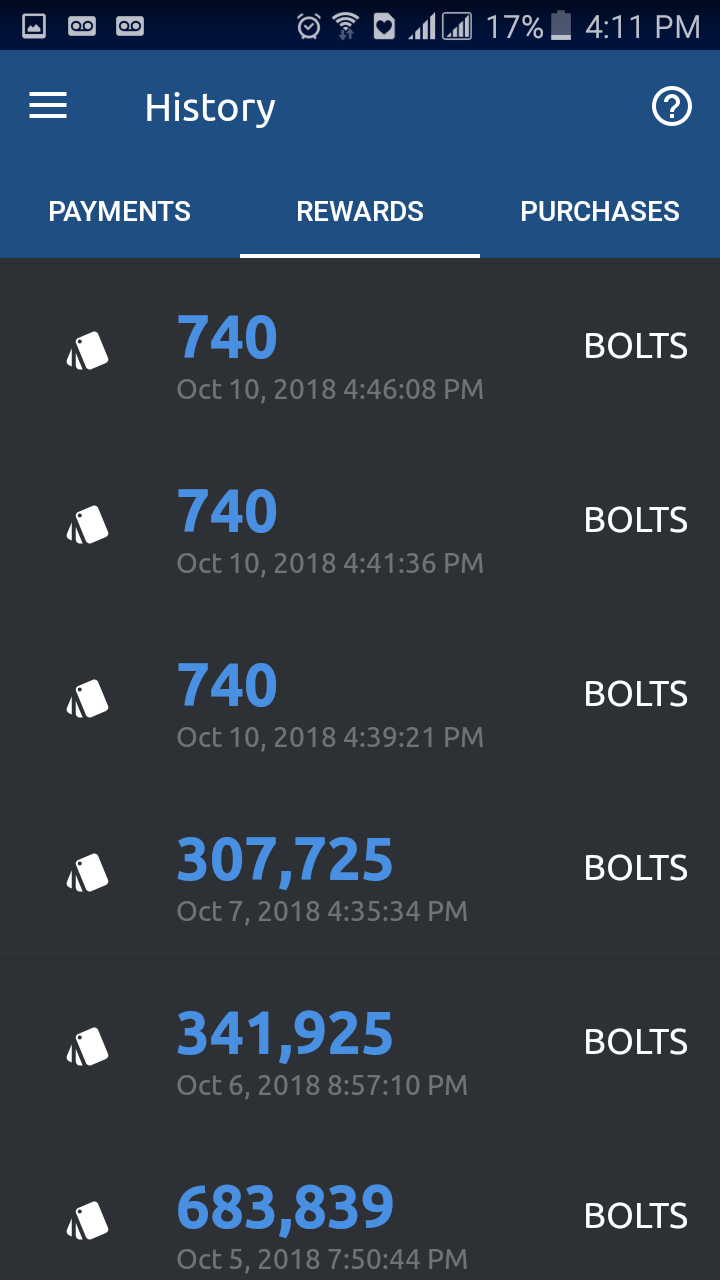Tap card icon beside 307,725 reward
The image size is (720, 1280).
point(88,873)
